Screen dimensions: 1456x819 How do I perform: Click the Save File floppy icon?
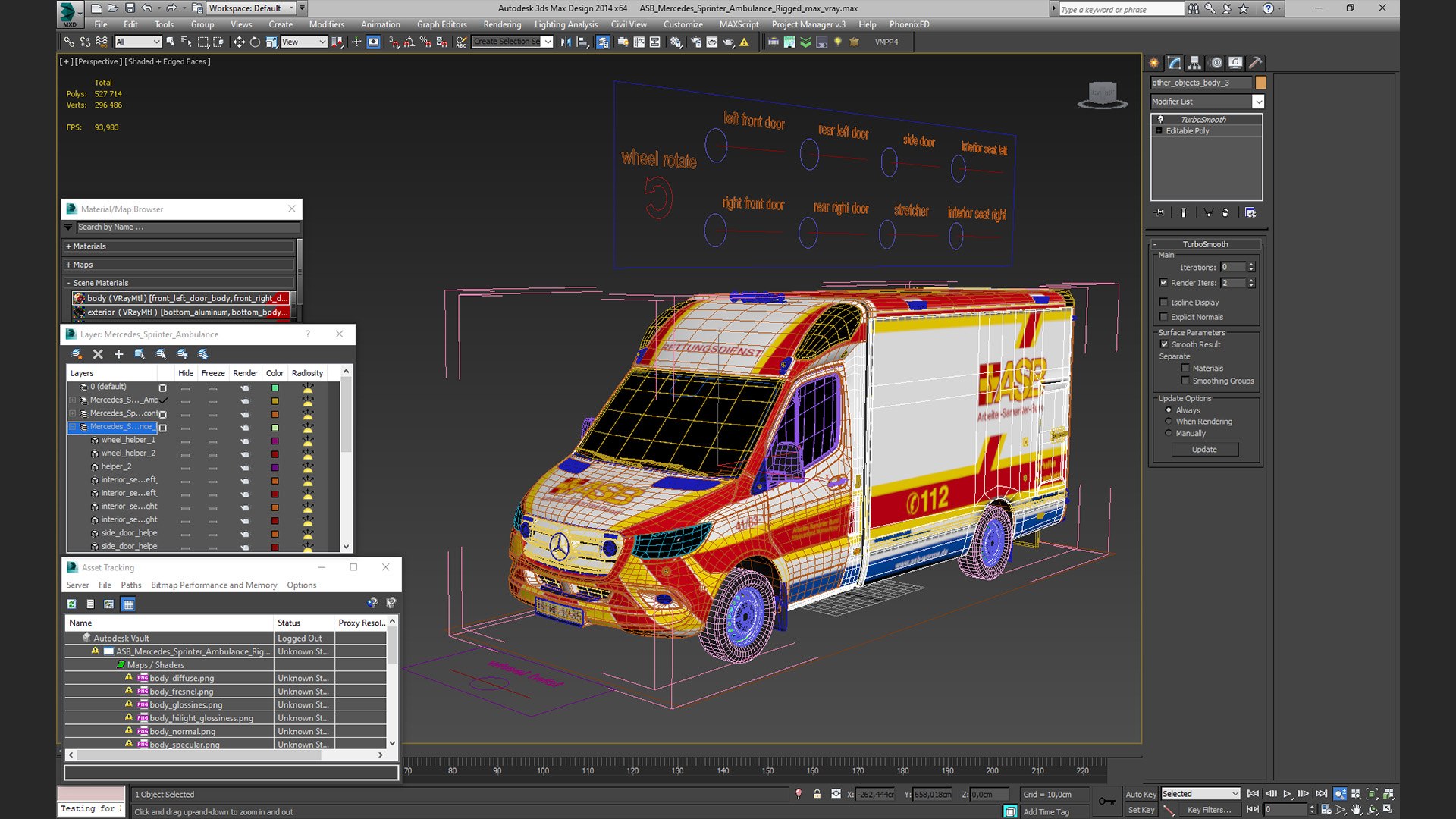point(130,8)
